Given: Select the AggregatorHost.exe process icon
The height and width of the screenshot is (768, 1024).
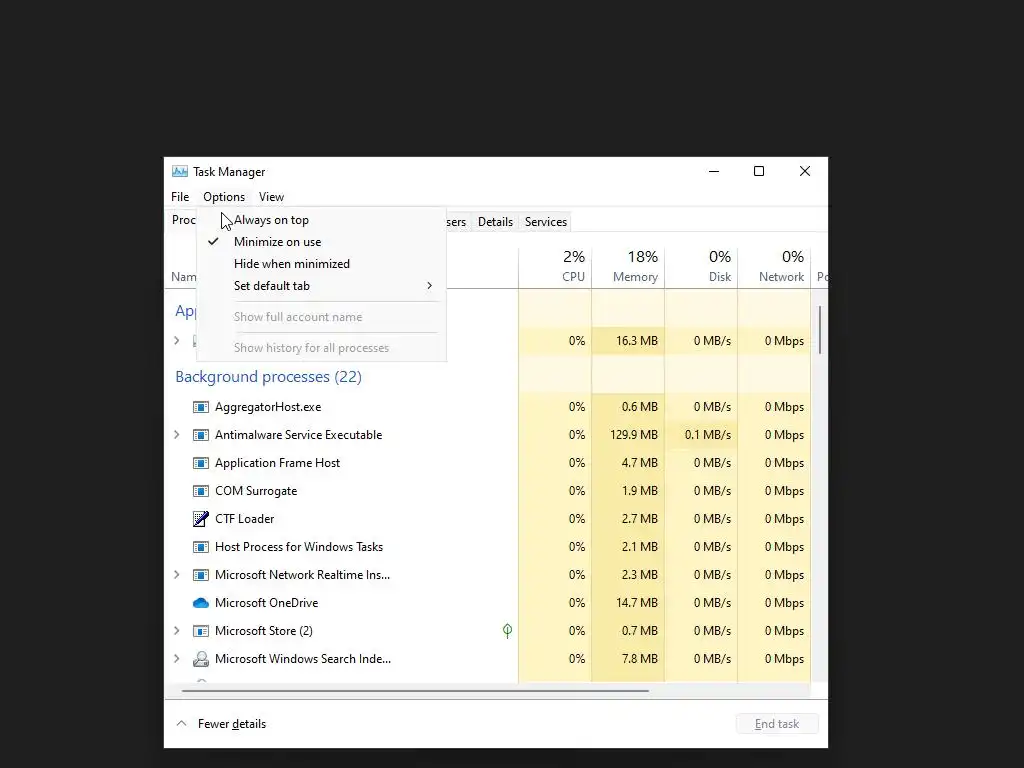Looking at the screenshot, I should [x=200, y=407].
